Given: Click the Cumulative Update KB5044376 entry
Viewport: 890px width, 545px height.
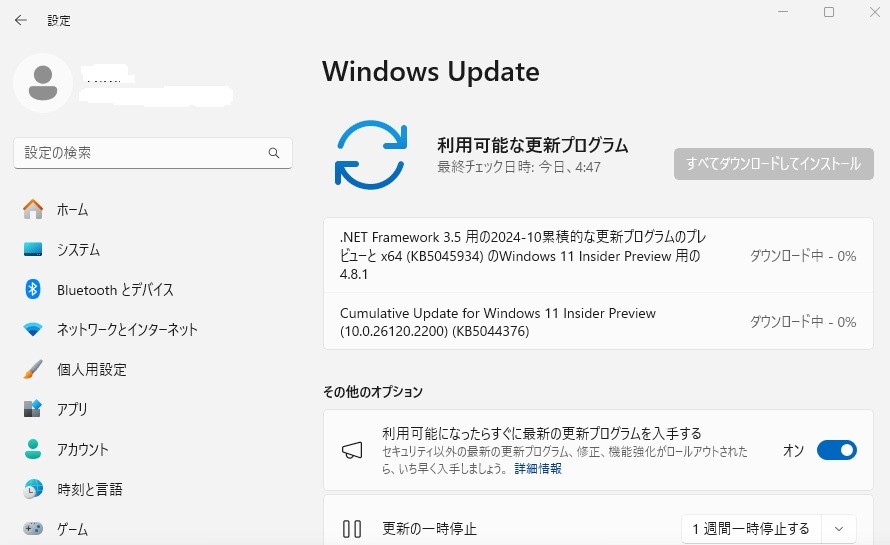Looking at the screenshot, I should (598, 321).
